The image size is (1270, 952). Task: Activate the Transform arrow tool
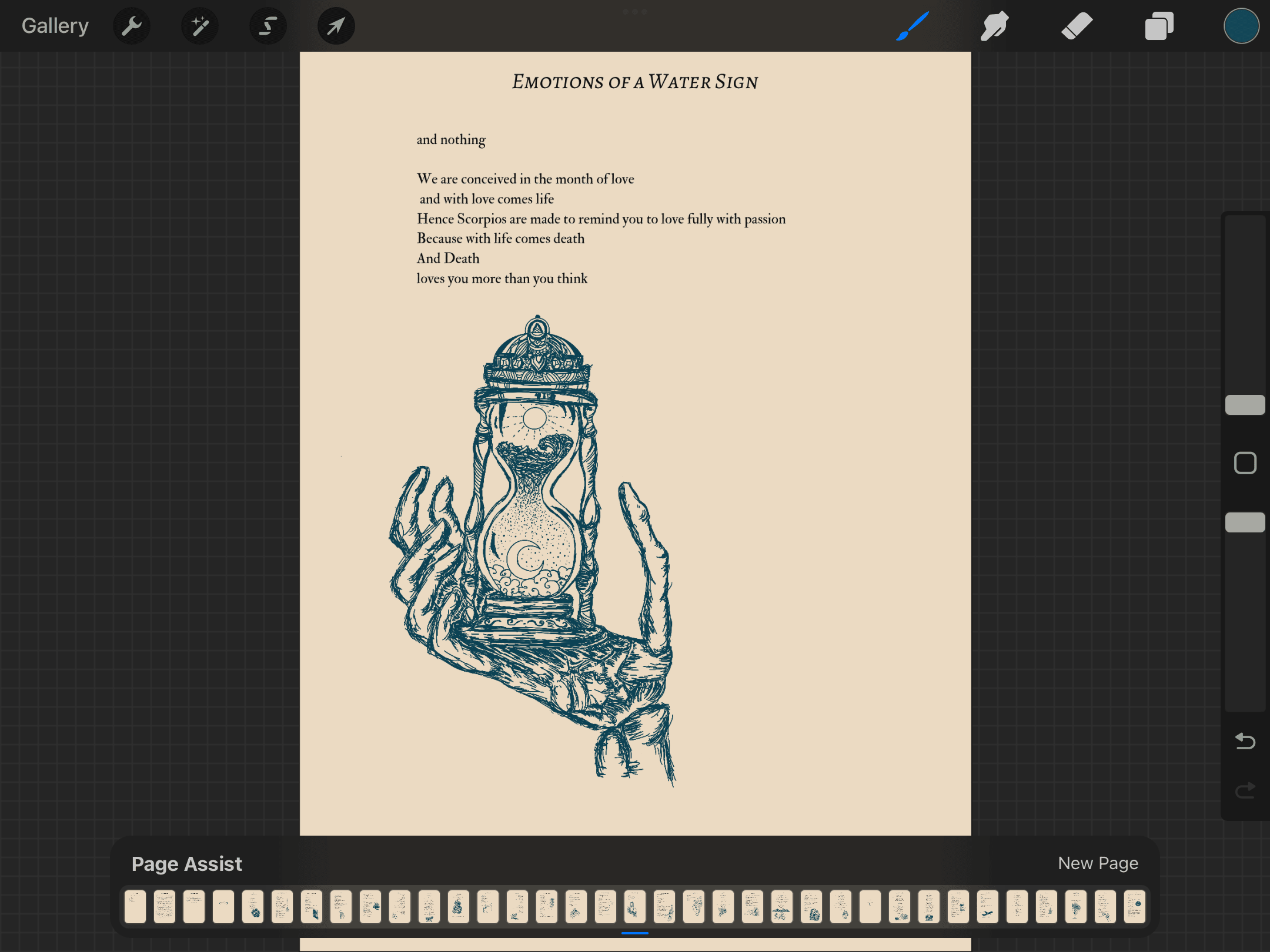click(x=336, y=26)
